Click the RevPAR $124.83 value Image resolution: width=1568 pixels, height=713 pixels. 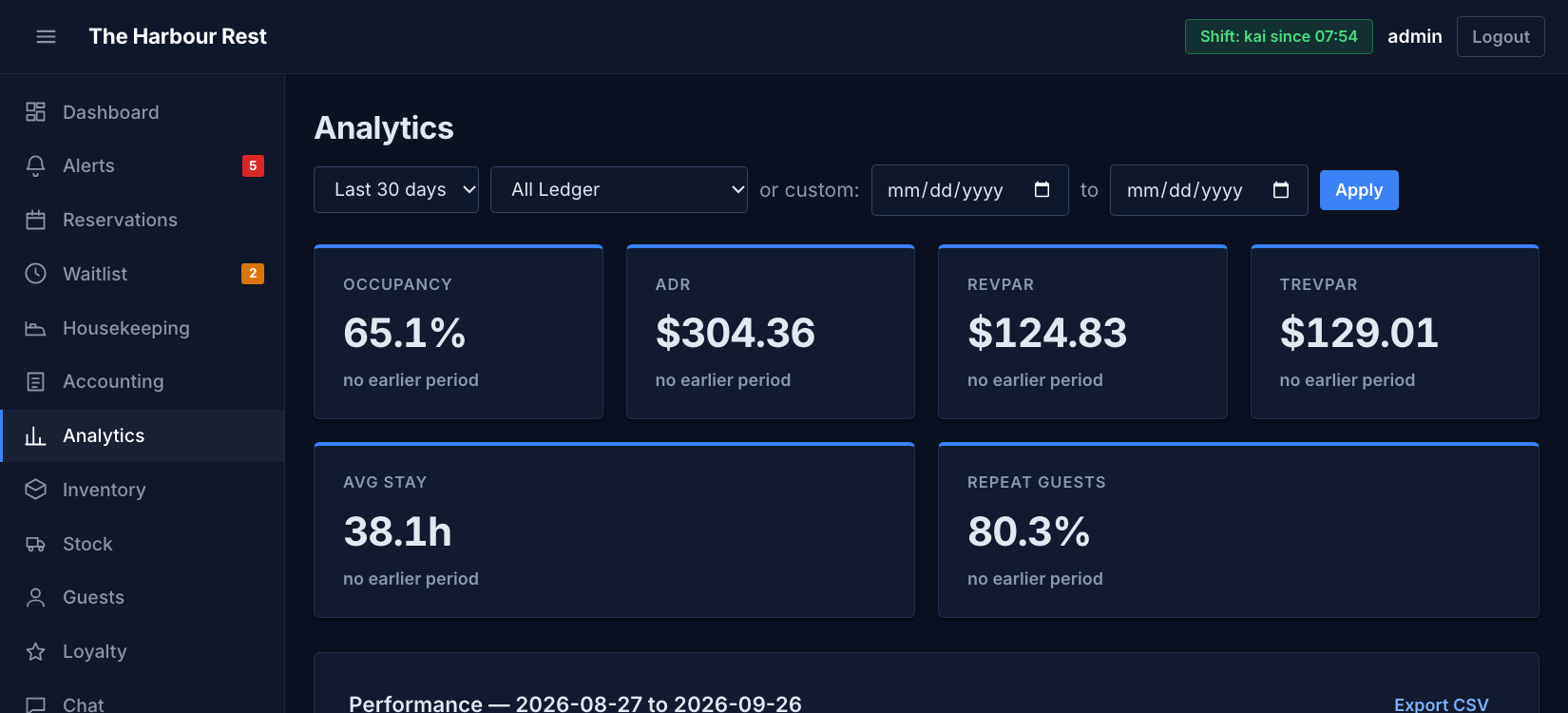tap(1047, 333)
